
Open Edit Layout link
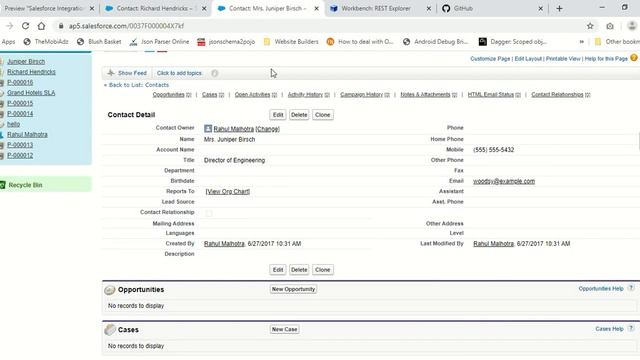(528, 59)
